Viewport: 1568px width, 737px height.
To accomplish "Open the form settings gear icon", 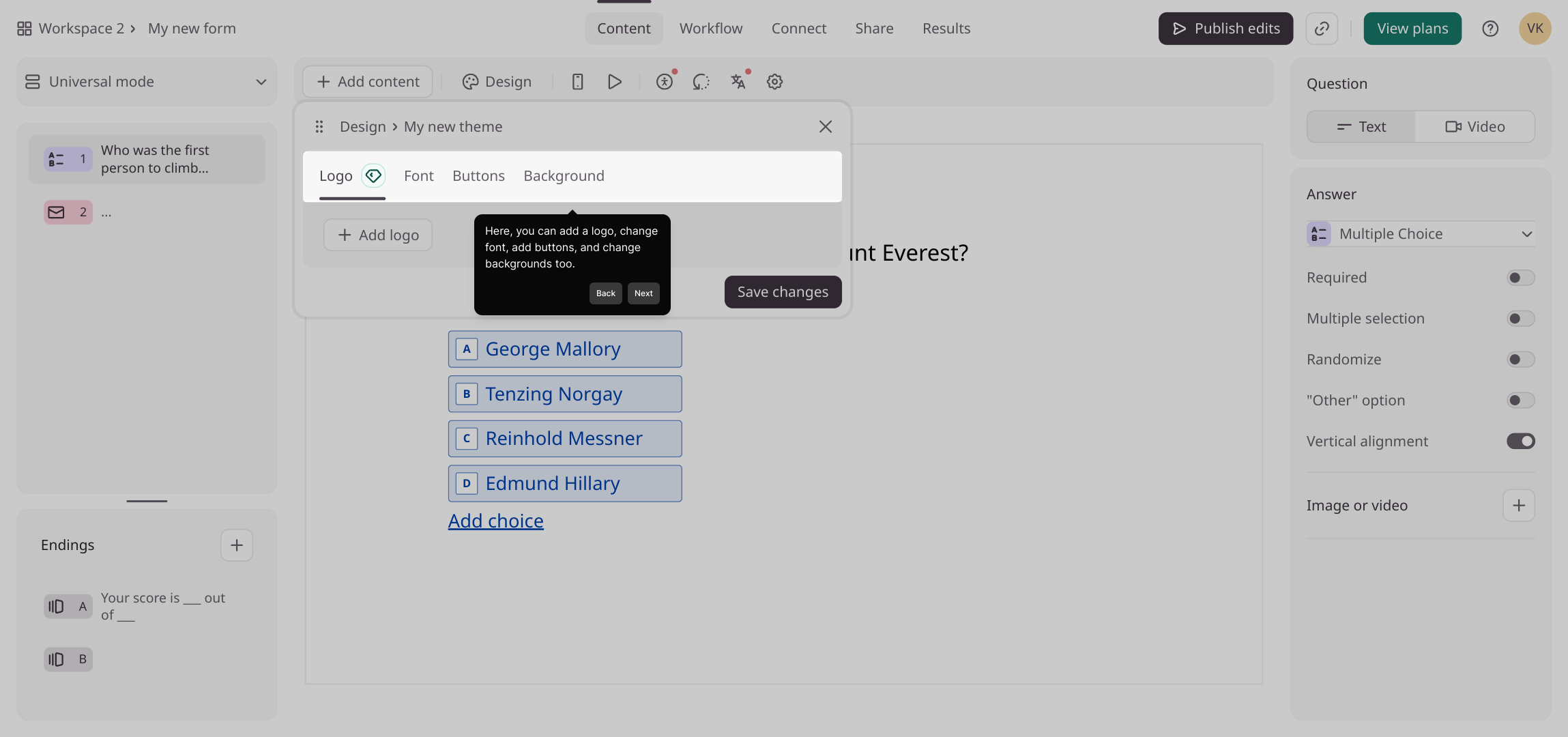I will [x=774, y=82].
